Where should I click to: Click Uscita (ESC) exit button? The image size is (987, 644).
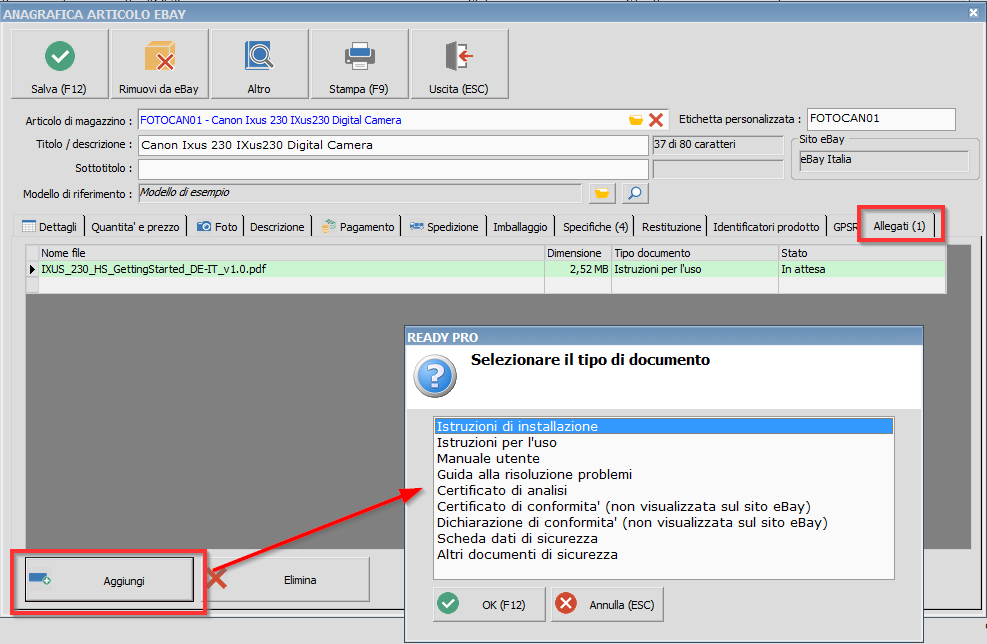459,64
